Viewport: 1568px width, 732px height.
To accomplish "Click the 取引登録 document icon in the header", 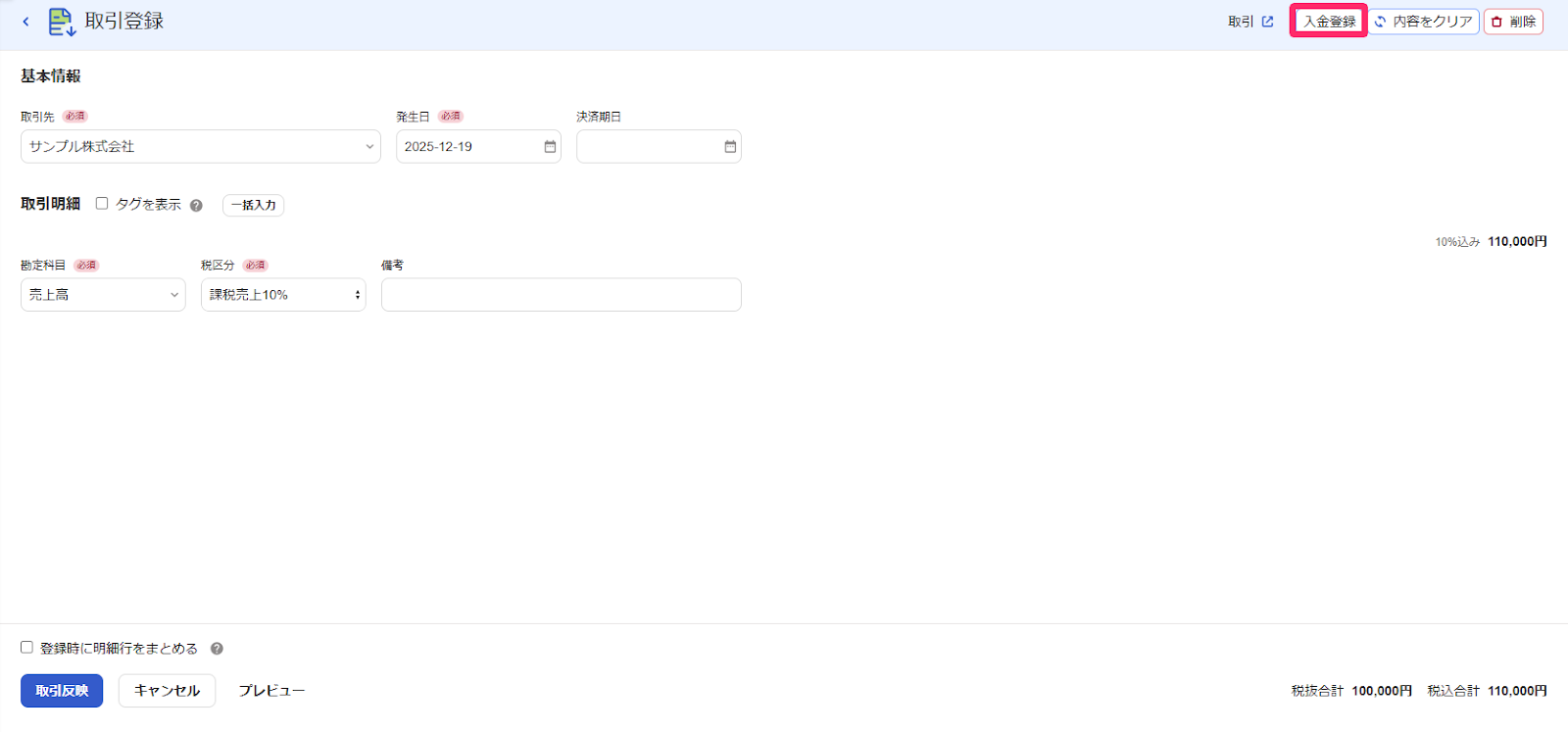I will tap(62, 22).
